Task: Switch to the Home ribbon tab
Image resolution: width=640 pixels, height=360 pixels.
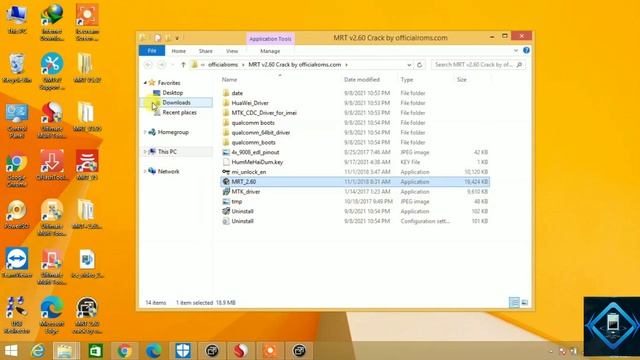Action: (x=178, y=51)
